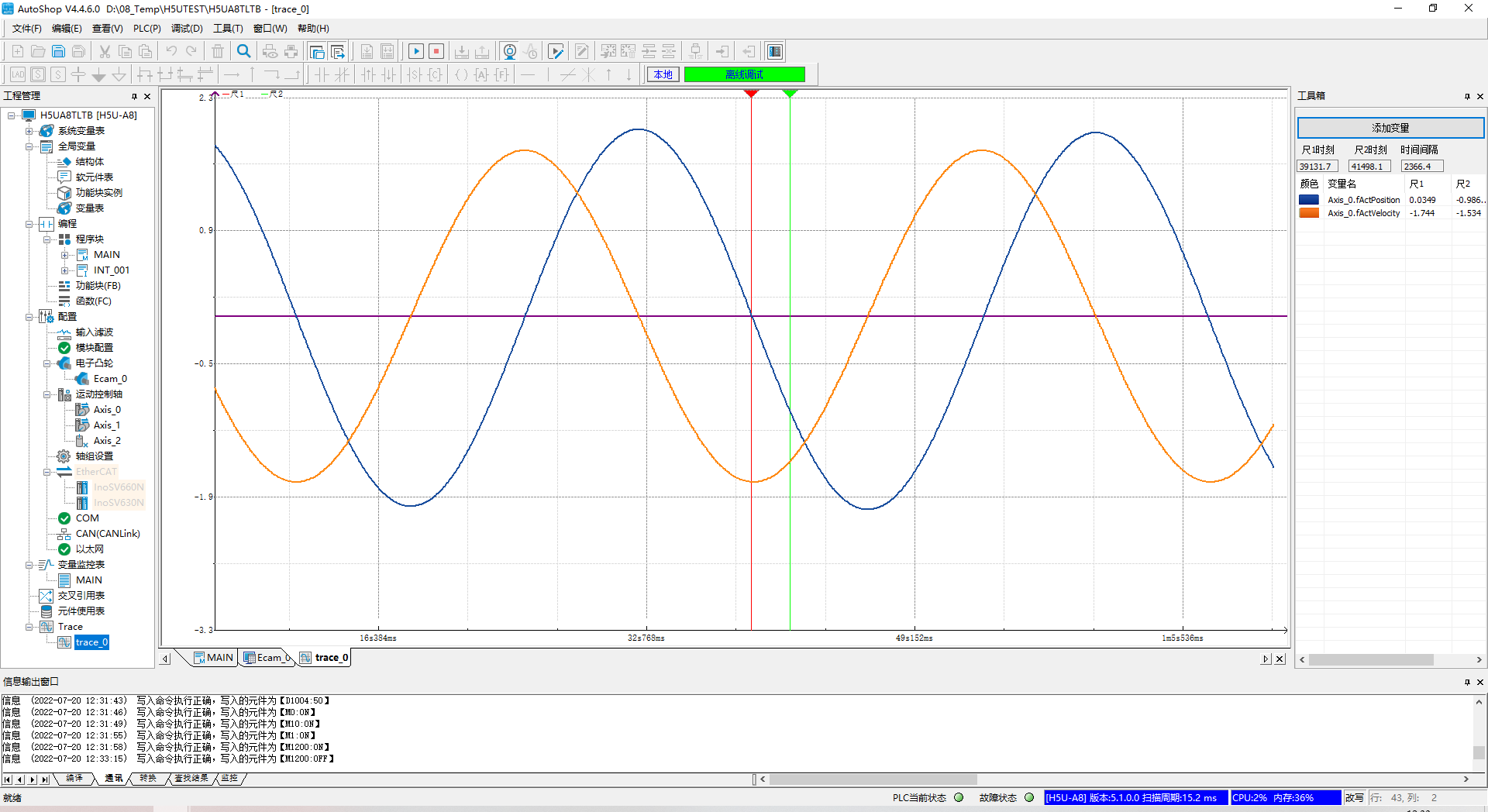Save the project with the Save icon
The height and width of the screenshot is (812, 1488).
pos(58,51)
